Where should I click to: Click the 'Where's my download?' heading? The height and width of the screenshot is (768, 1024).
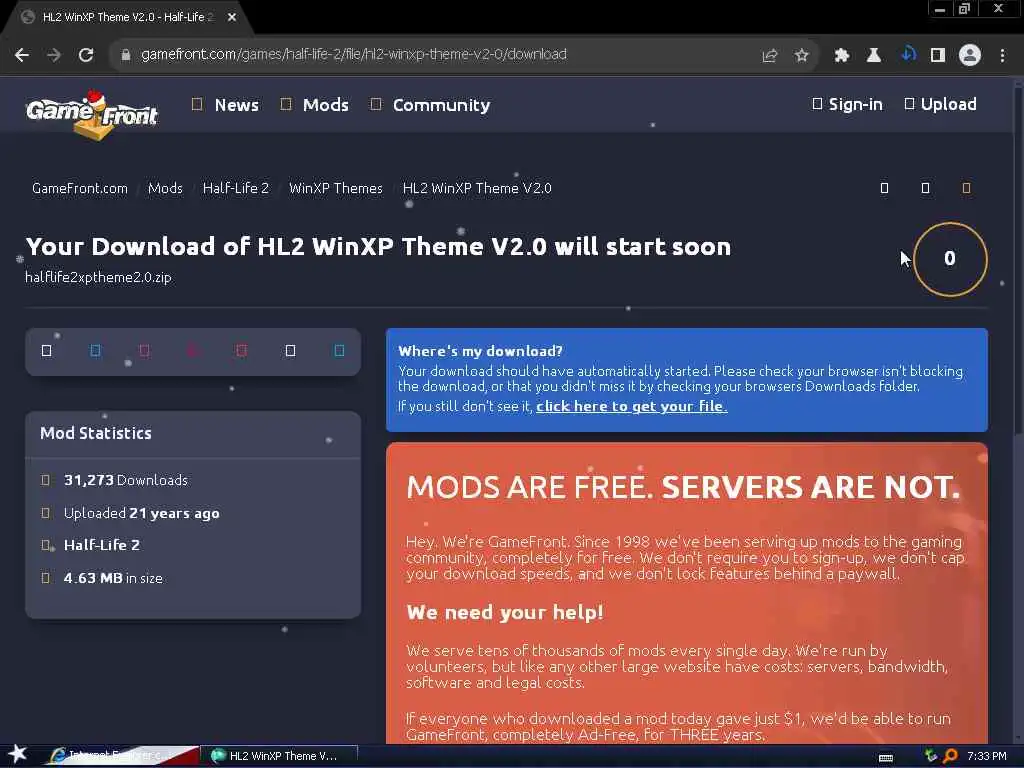pyautogui.click(x=481, y=351)
